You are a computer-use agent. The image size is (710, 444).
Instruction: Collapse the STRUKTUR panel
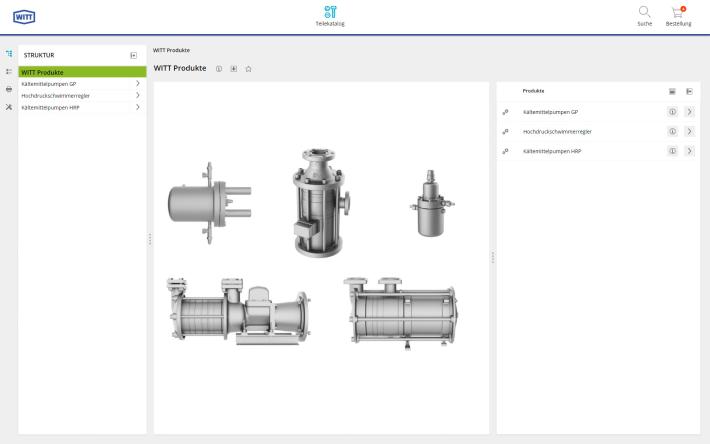click(134, 55)
